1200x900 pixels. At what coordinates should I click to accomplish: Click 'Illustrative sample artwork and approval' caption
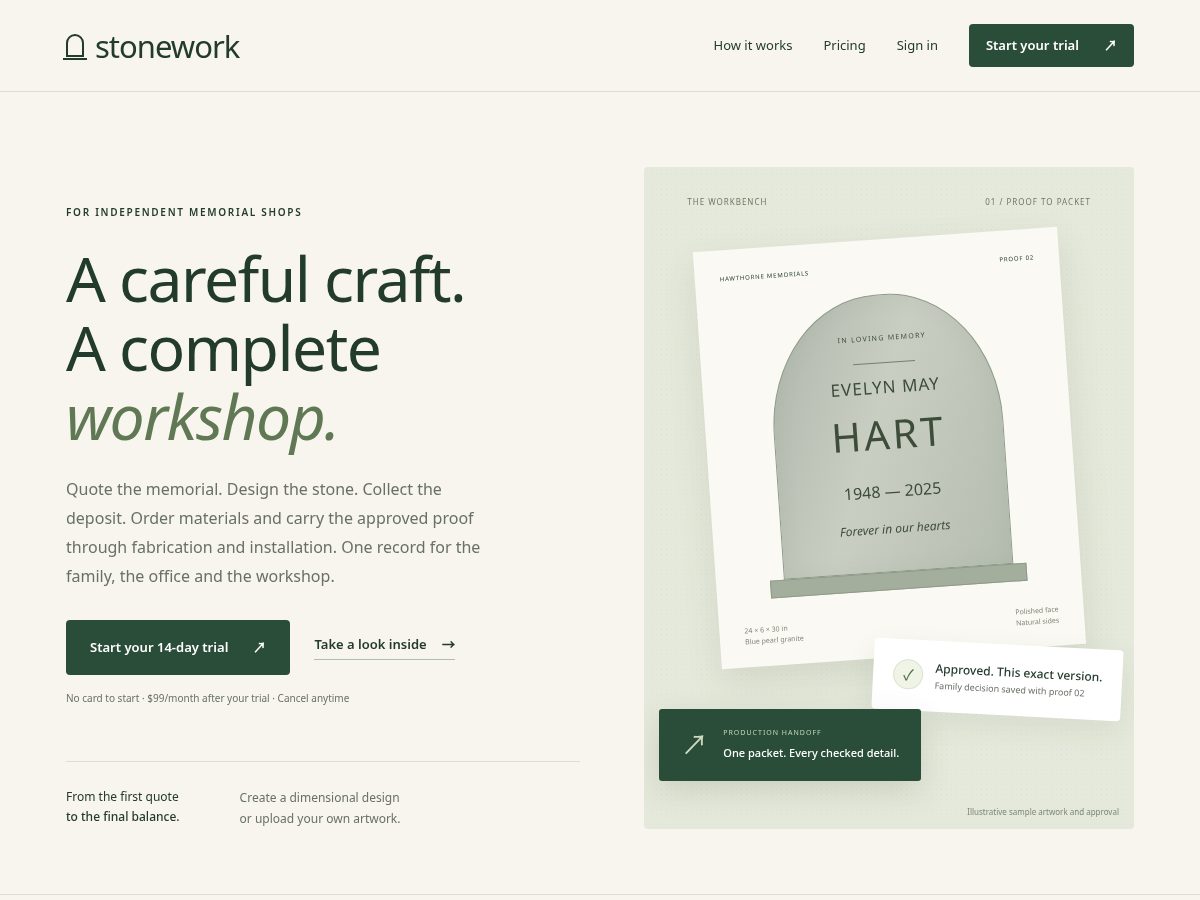coord(1043,812)
